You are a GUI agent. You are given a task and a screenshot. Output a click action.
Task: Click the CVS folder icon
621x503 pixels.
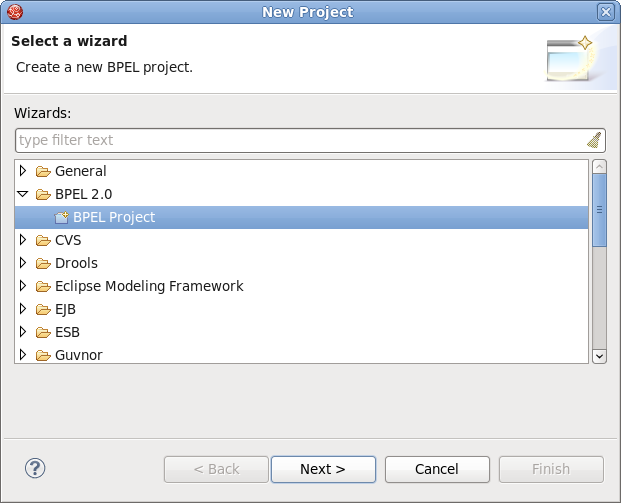43,240
